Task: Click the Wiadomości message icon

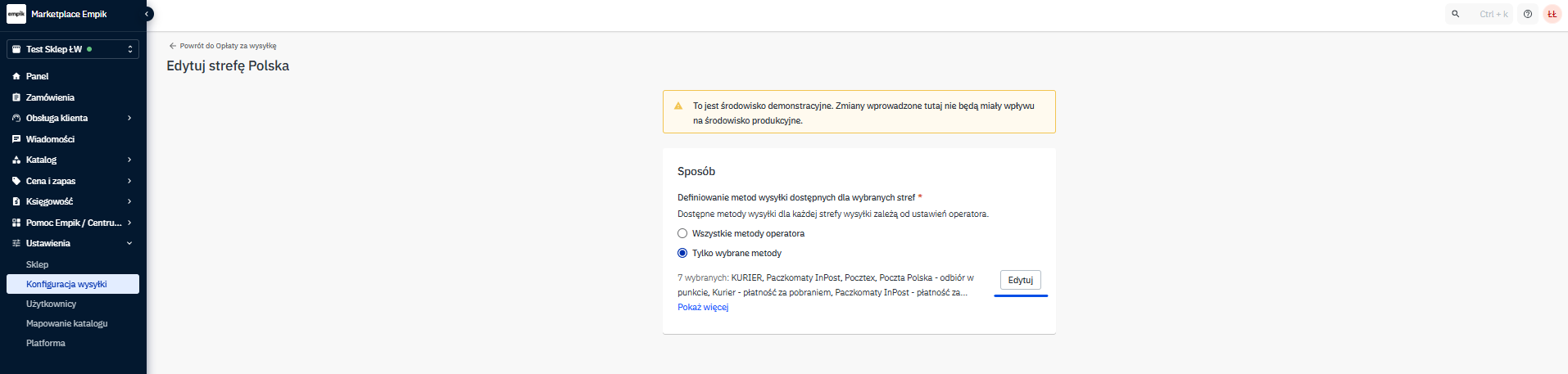Action: [x=16, y=139]
